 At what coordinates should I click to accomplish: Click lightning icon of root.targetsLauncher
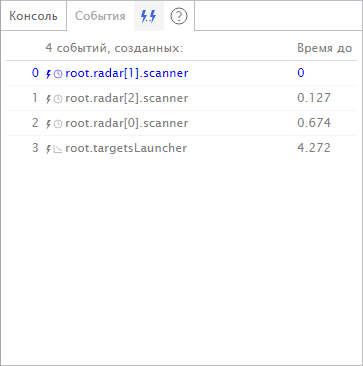pyautogui.click(x=48, y=149)
